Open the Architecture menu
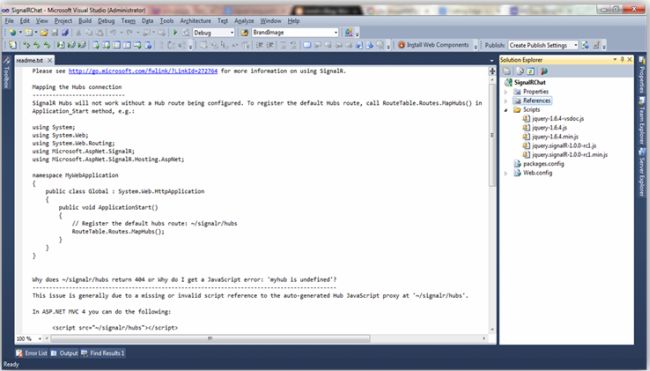650x371 pixels. coord(195,21)
